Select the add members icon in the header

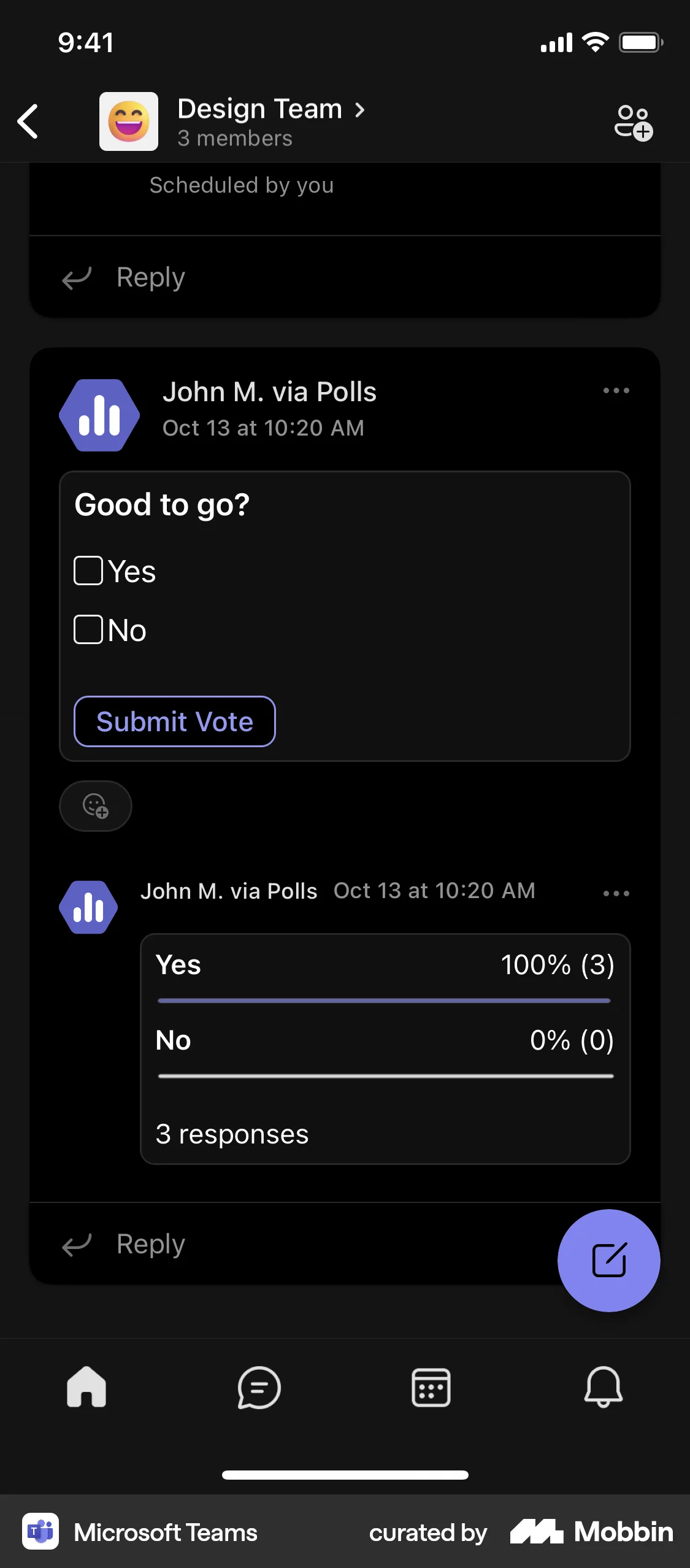[x=632, y=121]
